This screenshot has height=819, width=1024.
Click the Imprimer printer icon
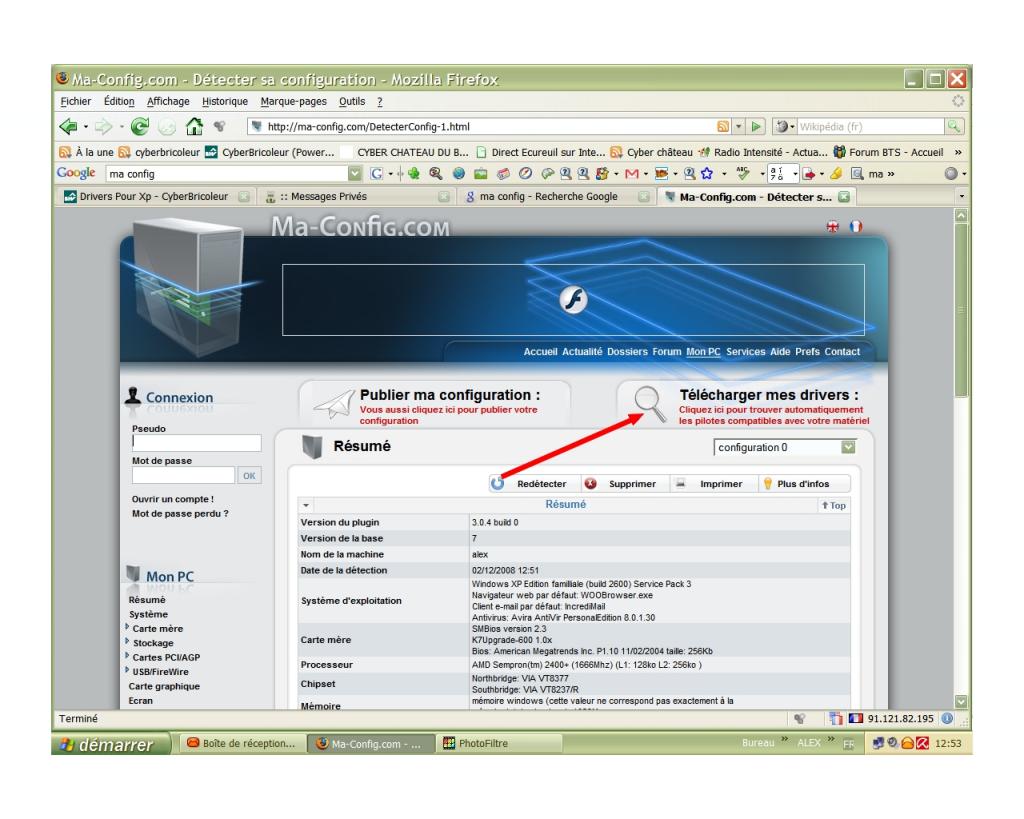pos(680,483)
